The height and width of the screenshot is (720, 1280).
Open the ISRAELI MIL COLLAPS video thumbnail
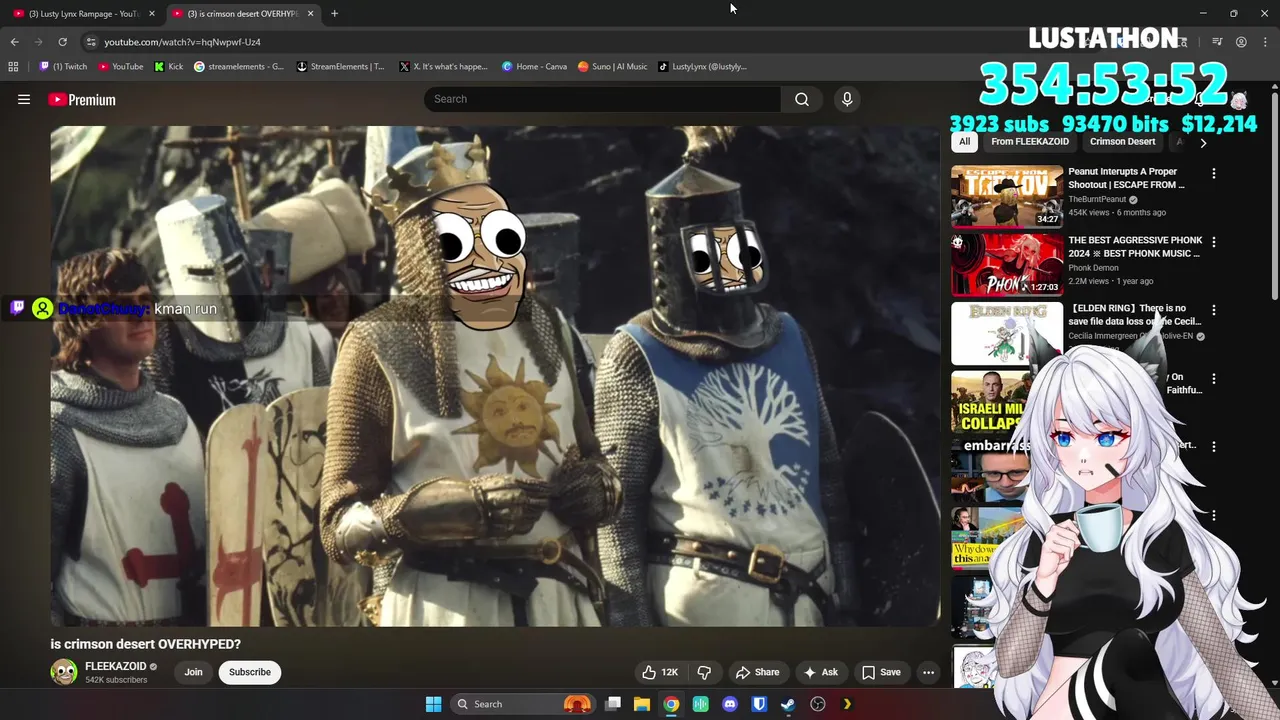coord(990,401)
